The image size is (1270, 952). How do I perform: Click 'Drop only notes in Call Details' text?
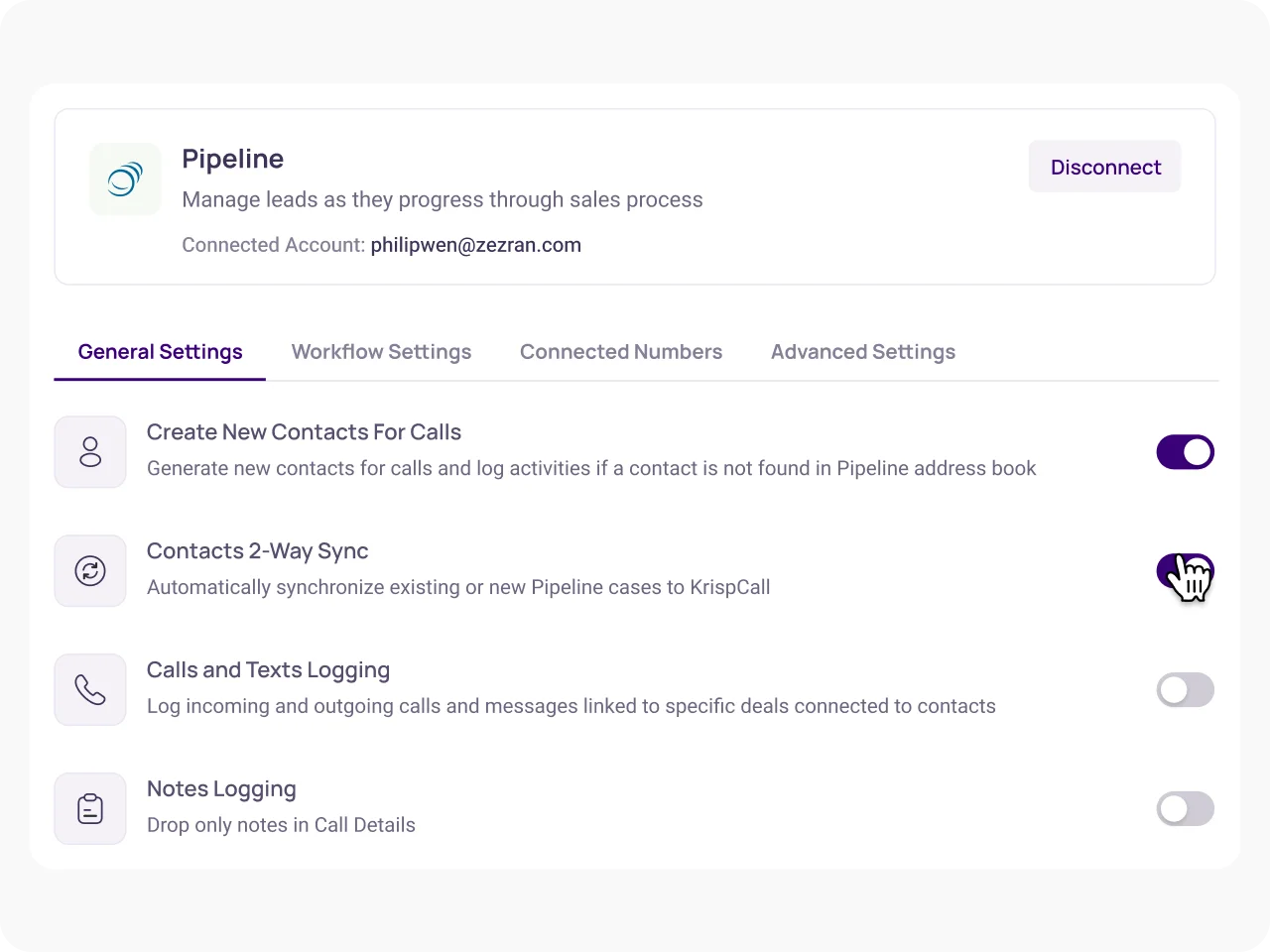(x=281, y=825)
